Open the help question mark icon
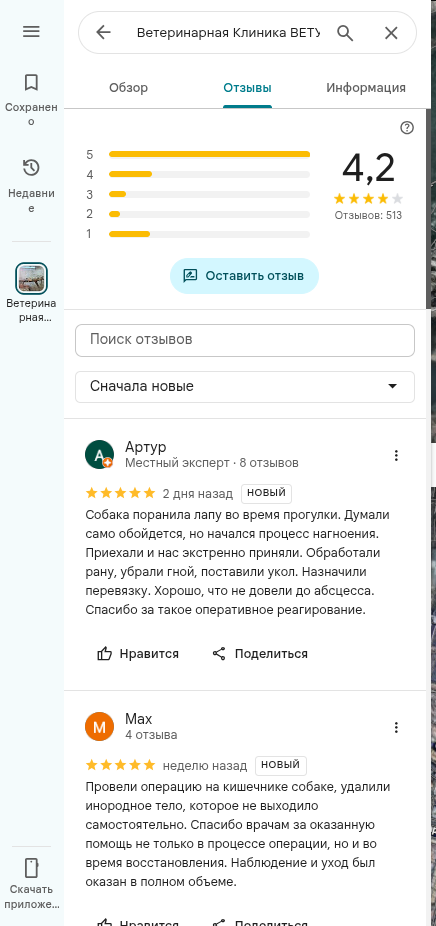Image resolution: width=436 pixels, height=926 pixels. coord(407,128)
